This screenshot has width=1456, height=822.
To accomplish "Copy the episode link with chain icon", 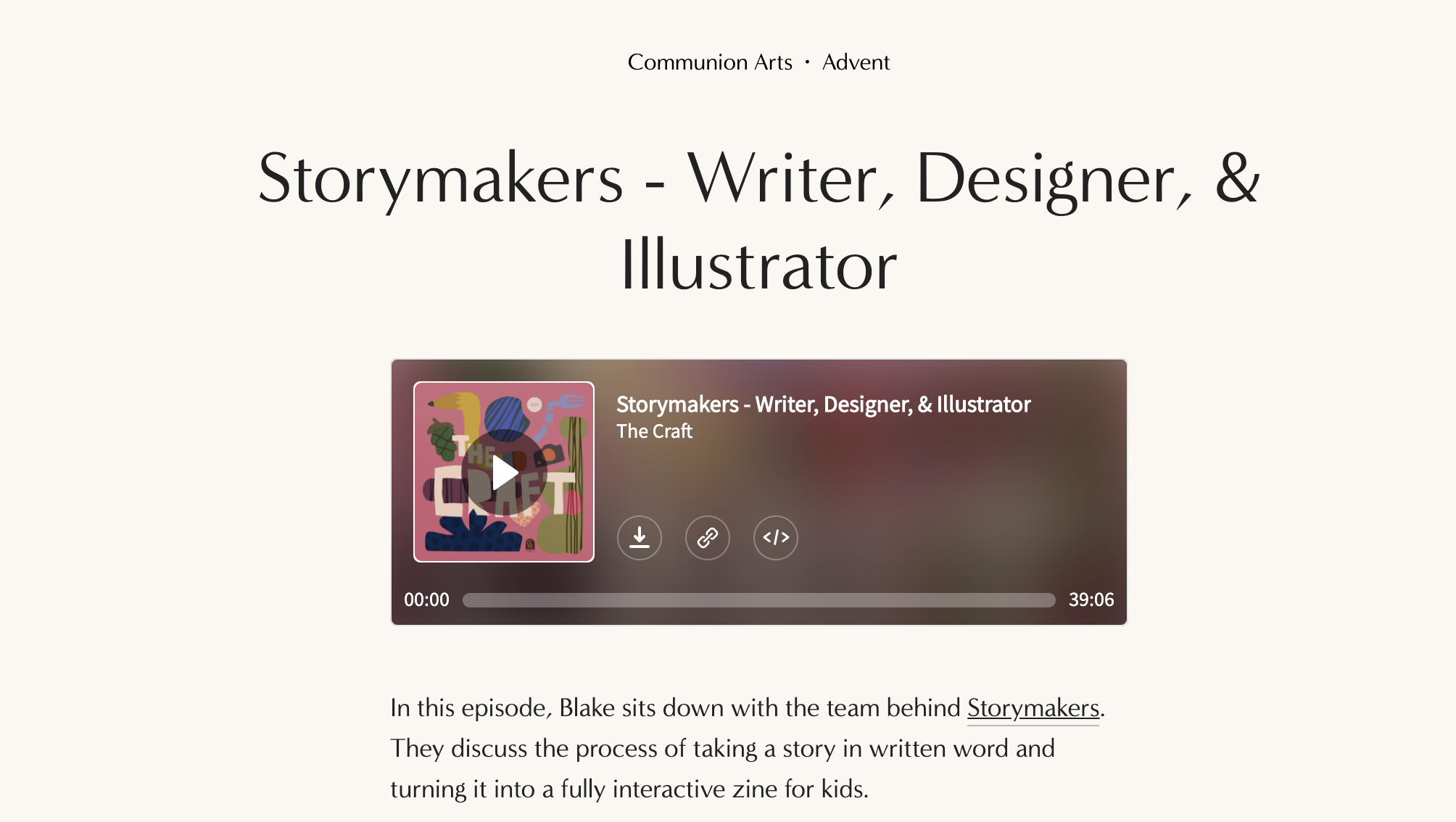I will (707, 538).
